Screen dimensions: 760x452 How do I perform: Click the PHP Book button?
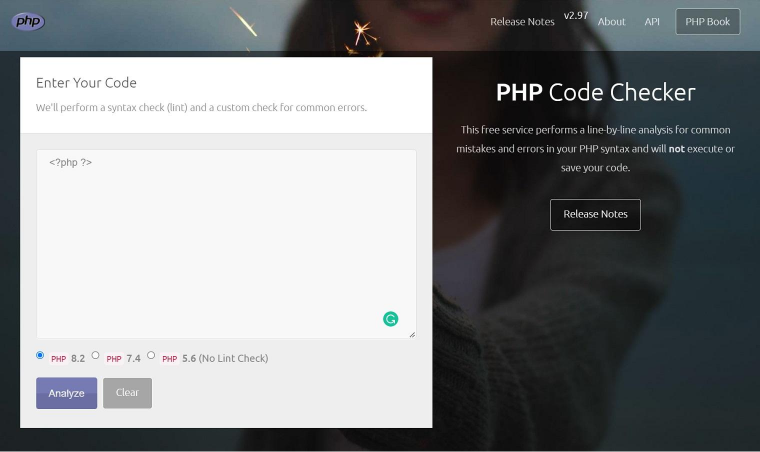point(708,21)
